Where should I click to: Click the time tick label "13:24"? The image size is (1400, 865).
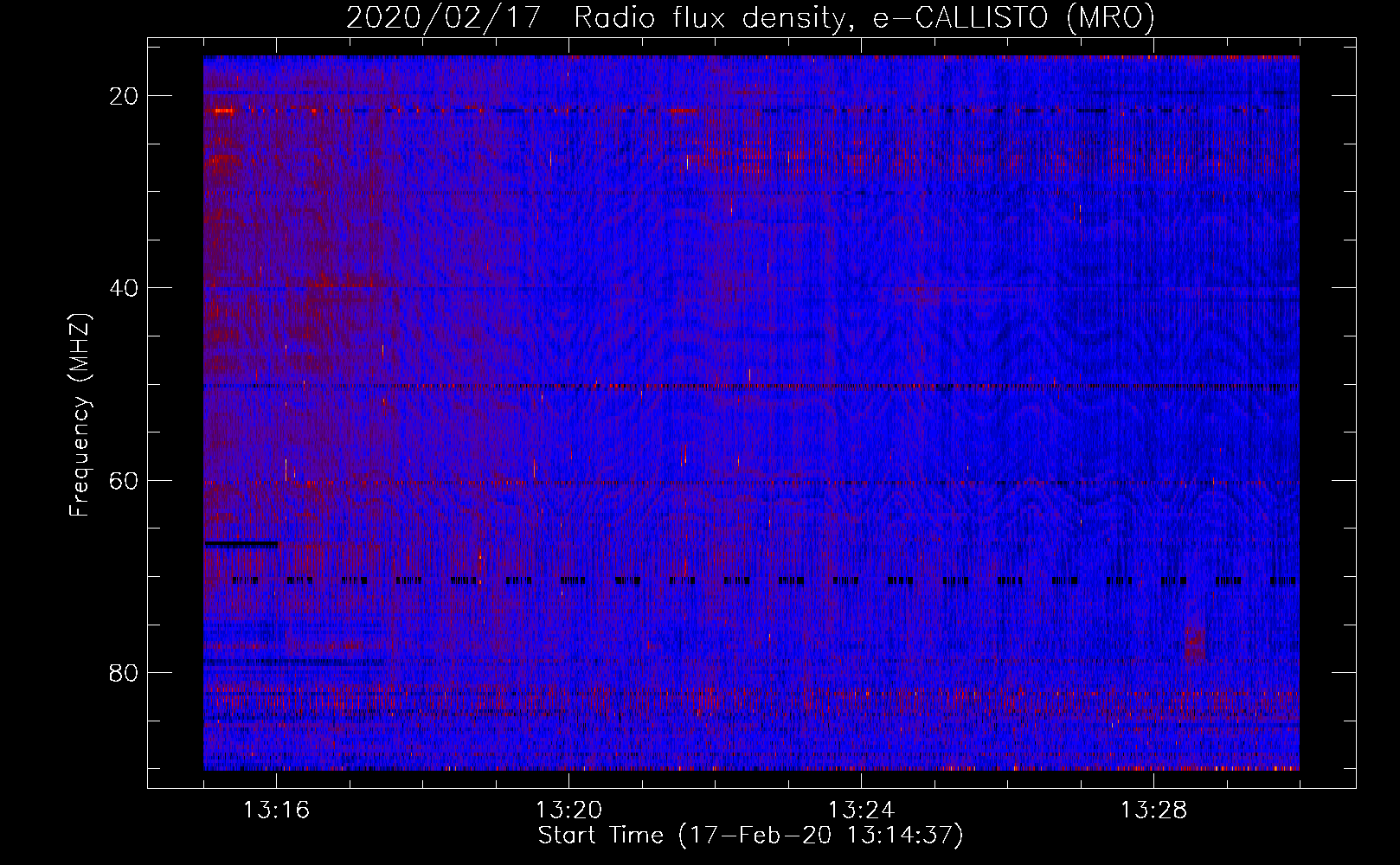(x=861, y=811)
